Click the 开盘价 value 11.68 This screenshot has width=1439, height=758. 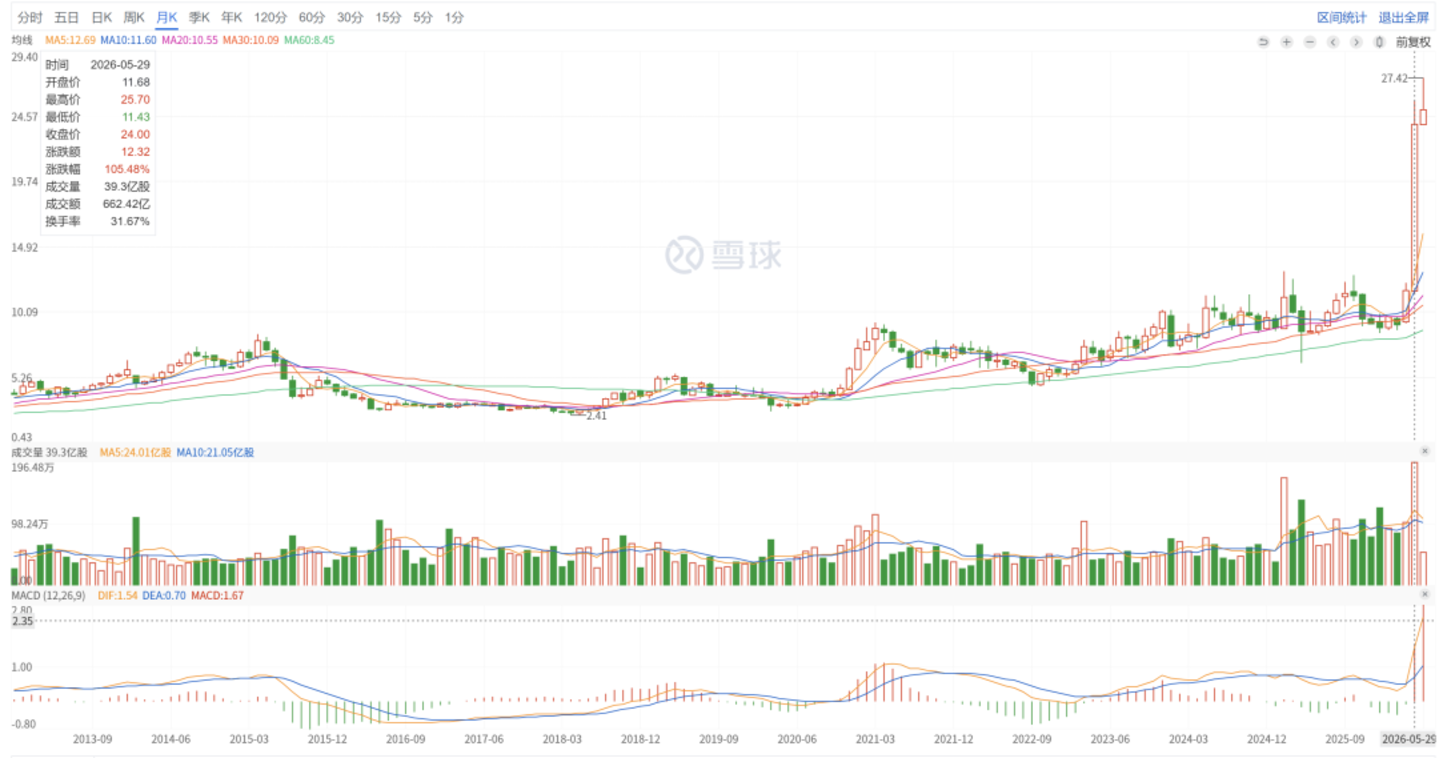pyautogui.click(x=136, y=82)
